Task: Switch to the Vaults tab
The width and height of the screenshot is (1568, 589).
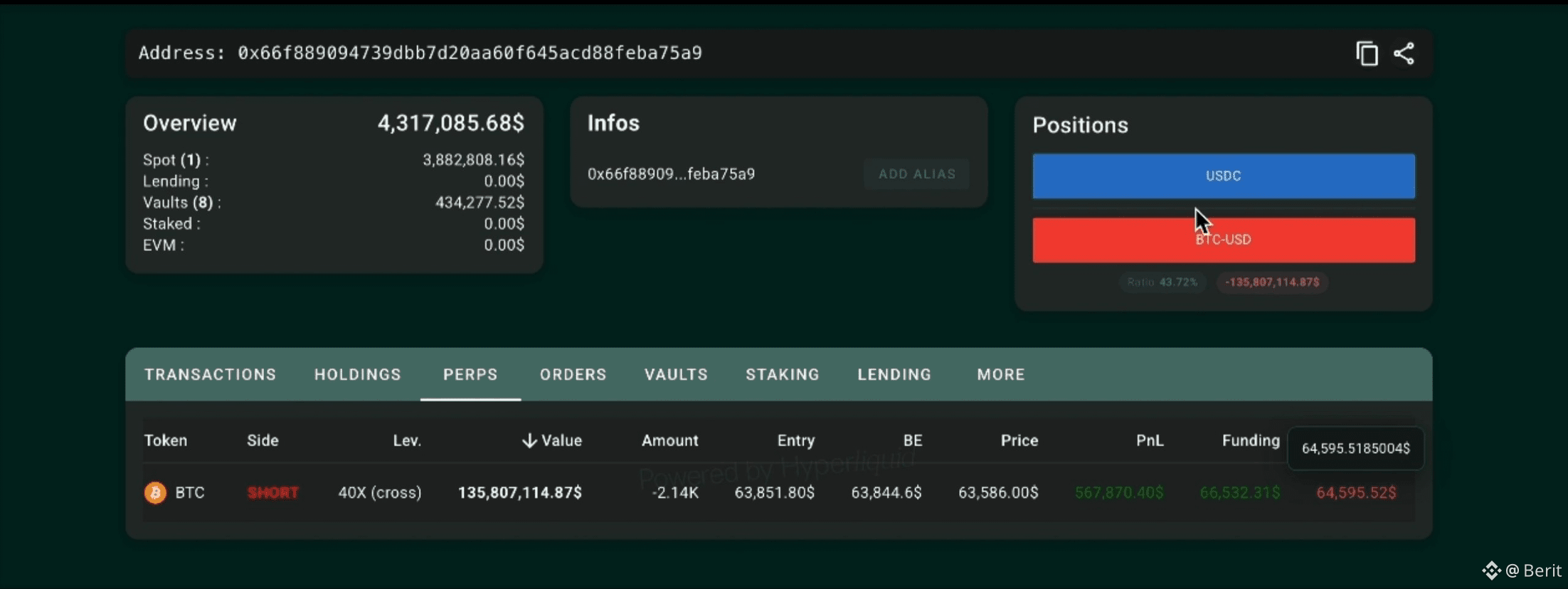Action: click(x=676, y=374)
